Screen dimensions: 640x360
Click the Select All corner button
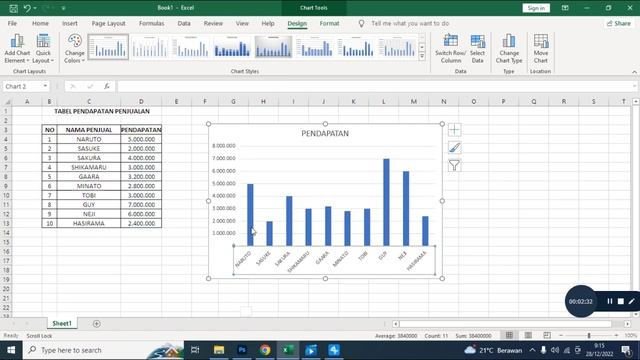7,101
